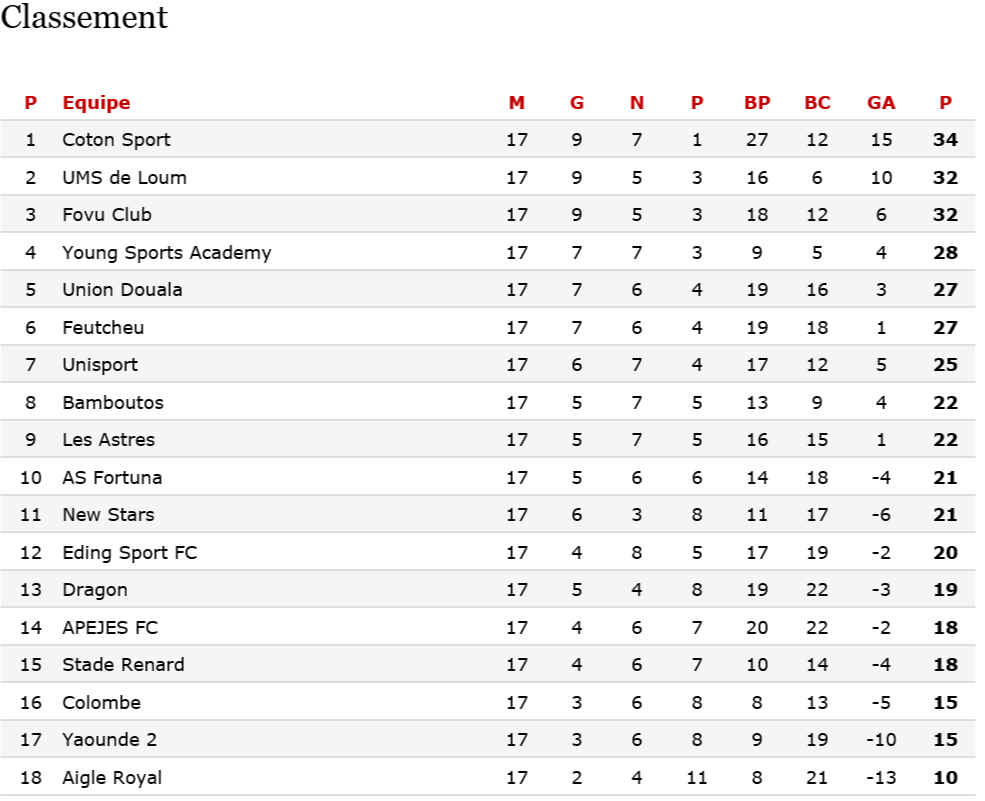Click the GA column header
985x801 pixels.
pos(881,102)
